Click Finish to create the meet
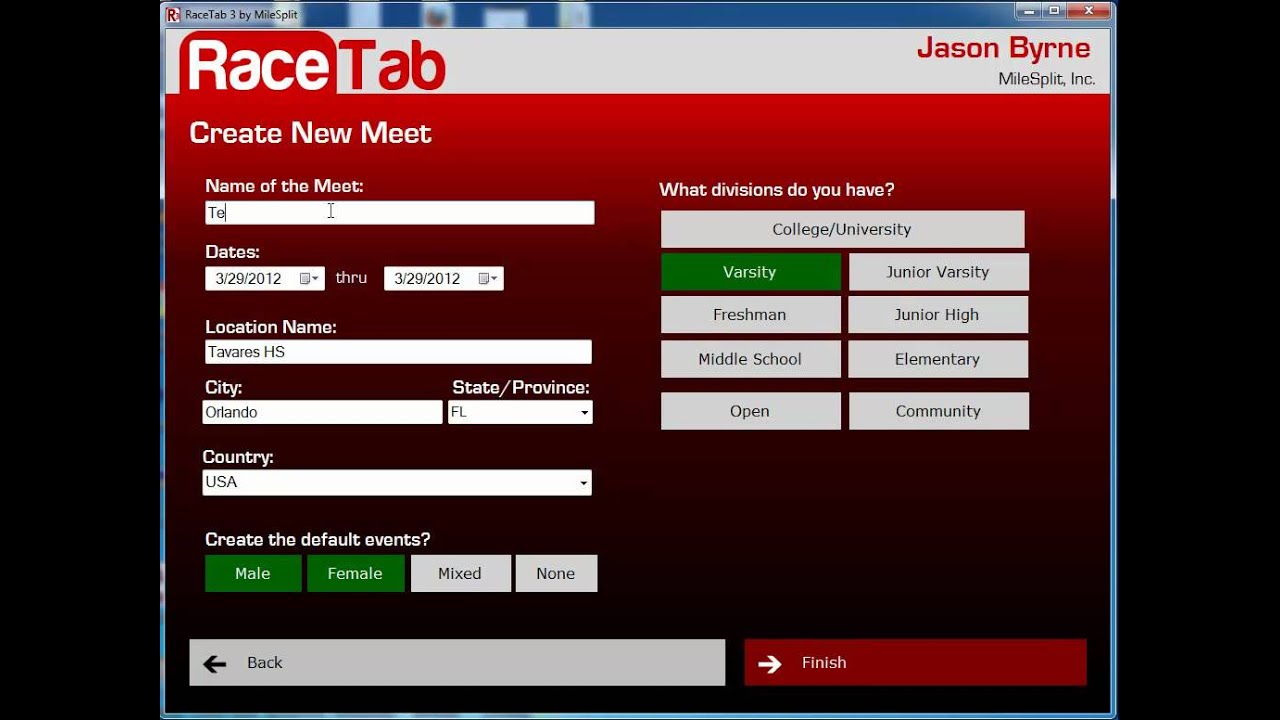This screenshot has height=720, width=1280. [x=915, y=663]
